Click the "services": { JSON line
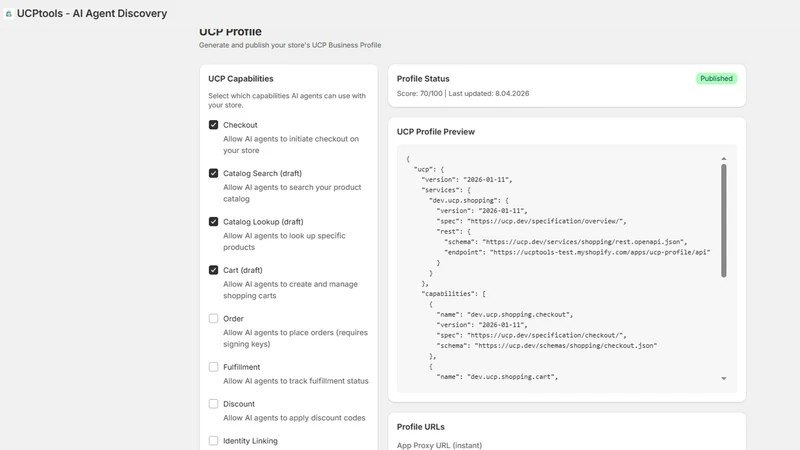This screenshot has height=450, width=800. 446,190
